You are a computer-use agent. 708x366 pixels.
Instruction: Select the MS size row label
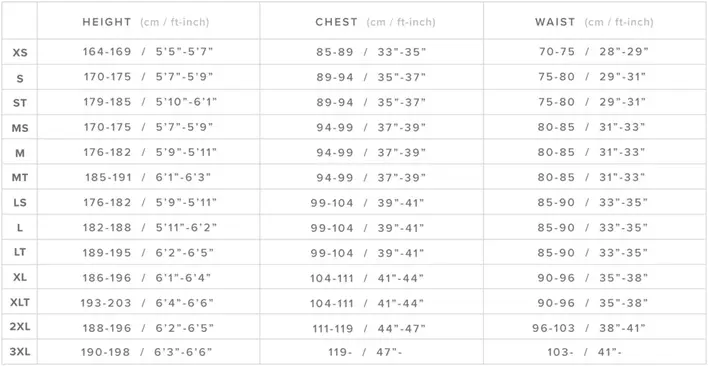pyautogui.click(x=20, y=129)
